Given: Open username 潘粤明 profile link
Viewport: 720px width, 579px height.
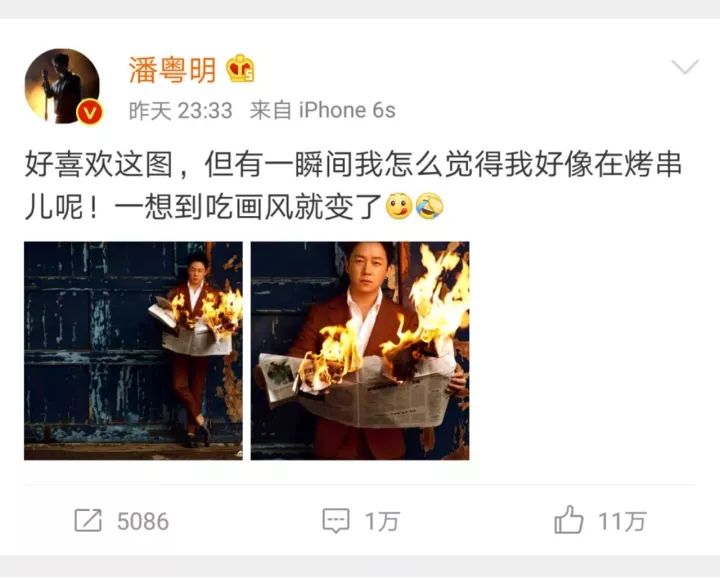Looking at the screenshot, I should [172, 70].
